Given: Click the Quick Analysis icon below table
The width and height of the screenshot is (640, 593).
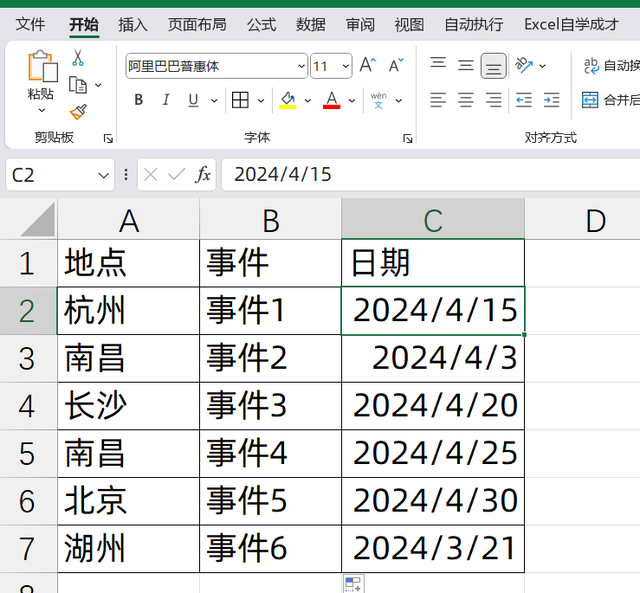Looking at the screenshot, I should [353, 584].
